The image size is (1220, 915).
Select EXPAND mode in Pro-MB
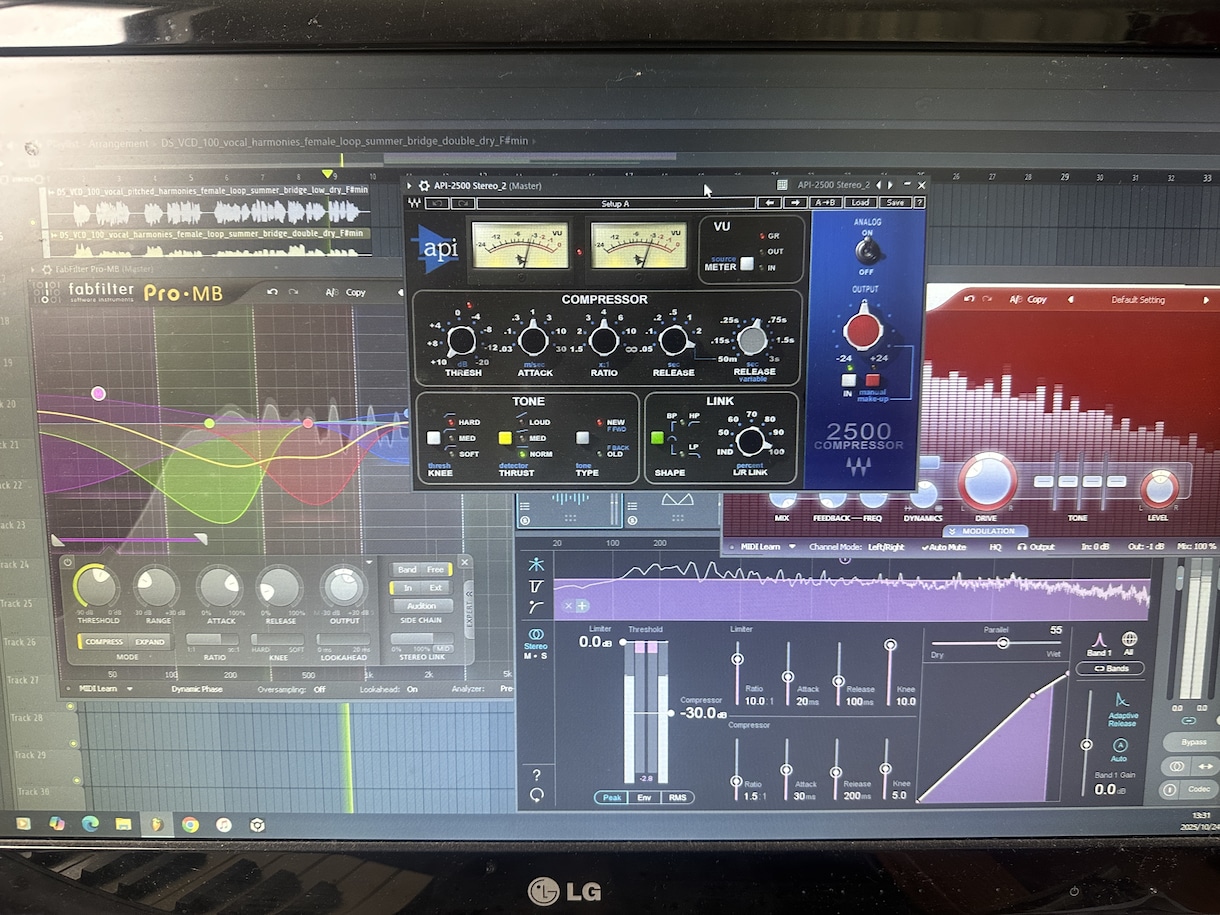click(150, 642)
